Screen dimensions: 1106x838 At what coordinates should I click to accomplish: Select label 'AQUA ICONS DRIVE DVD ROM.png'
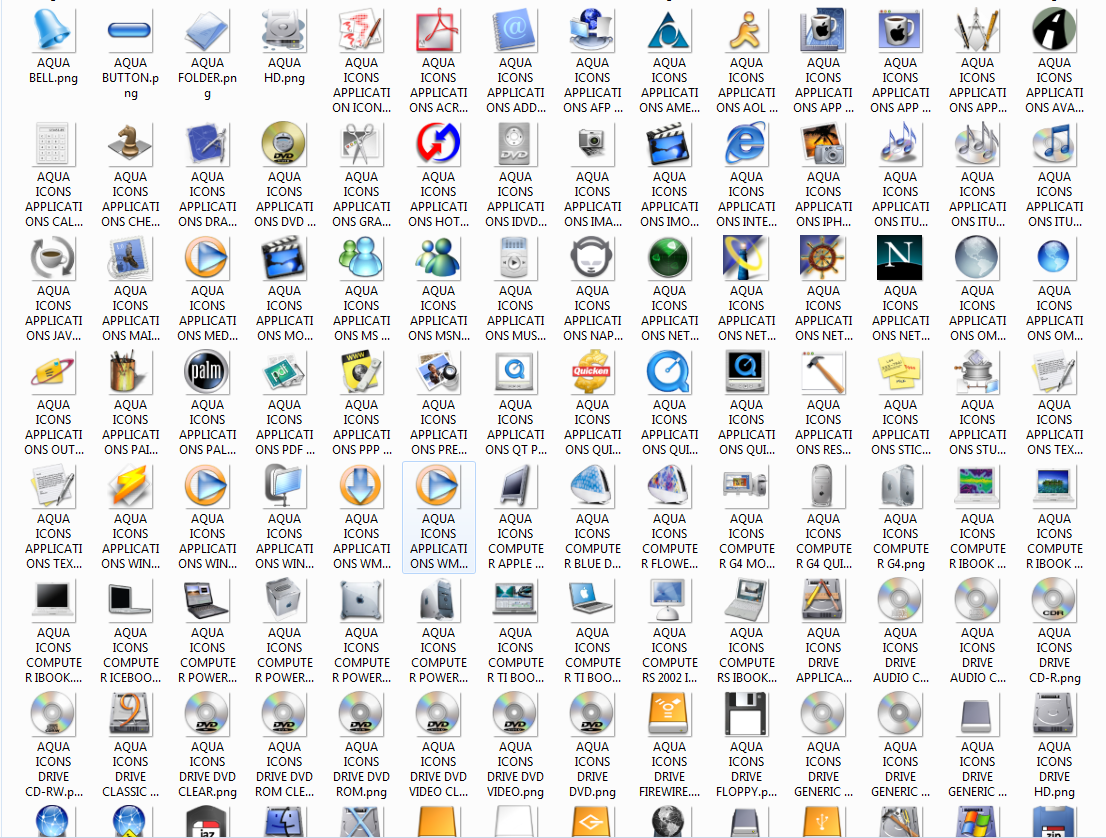pos(361,769)
